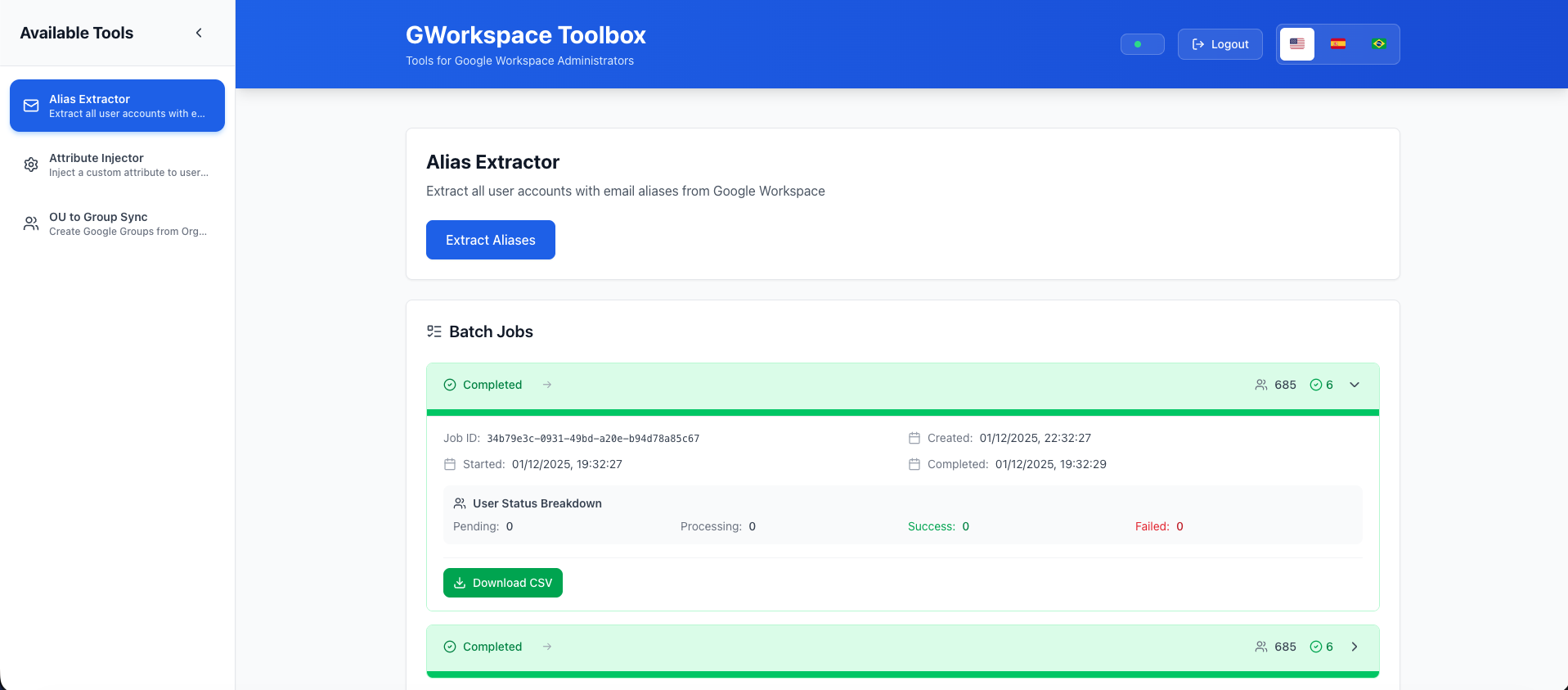Click the check icon beside 6 in second job
The height and width of the screenshot is (690, 1568).
pos(1316,647)
